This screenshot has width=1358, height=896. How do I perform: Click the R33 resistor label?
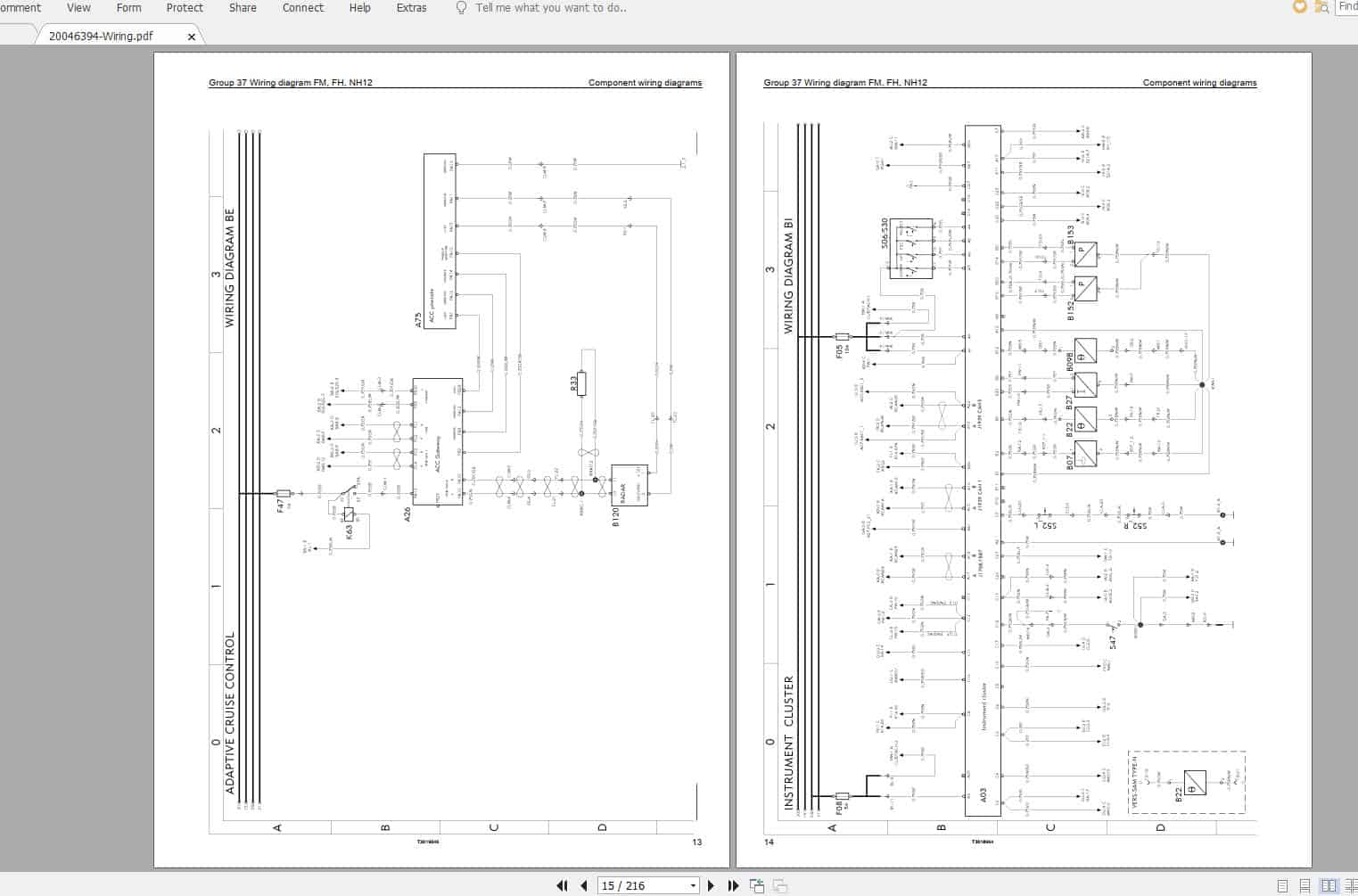pos(574,383)
